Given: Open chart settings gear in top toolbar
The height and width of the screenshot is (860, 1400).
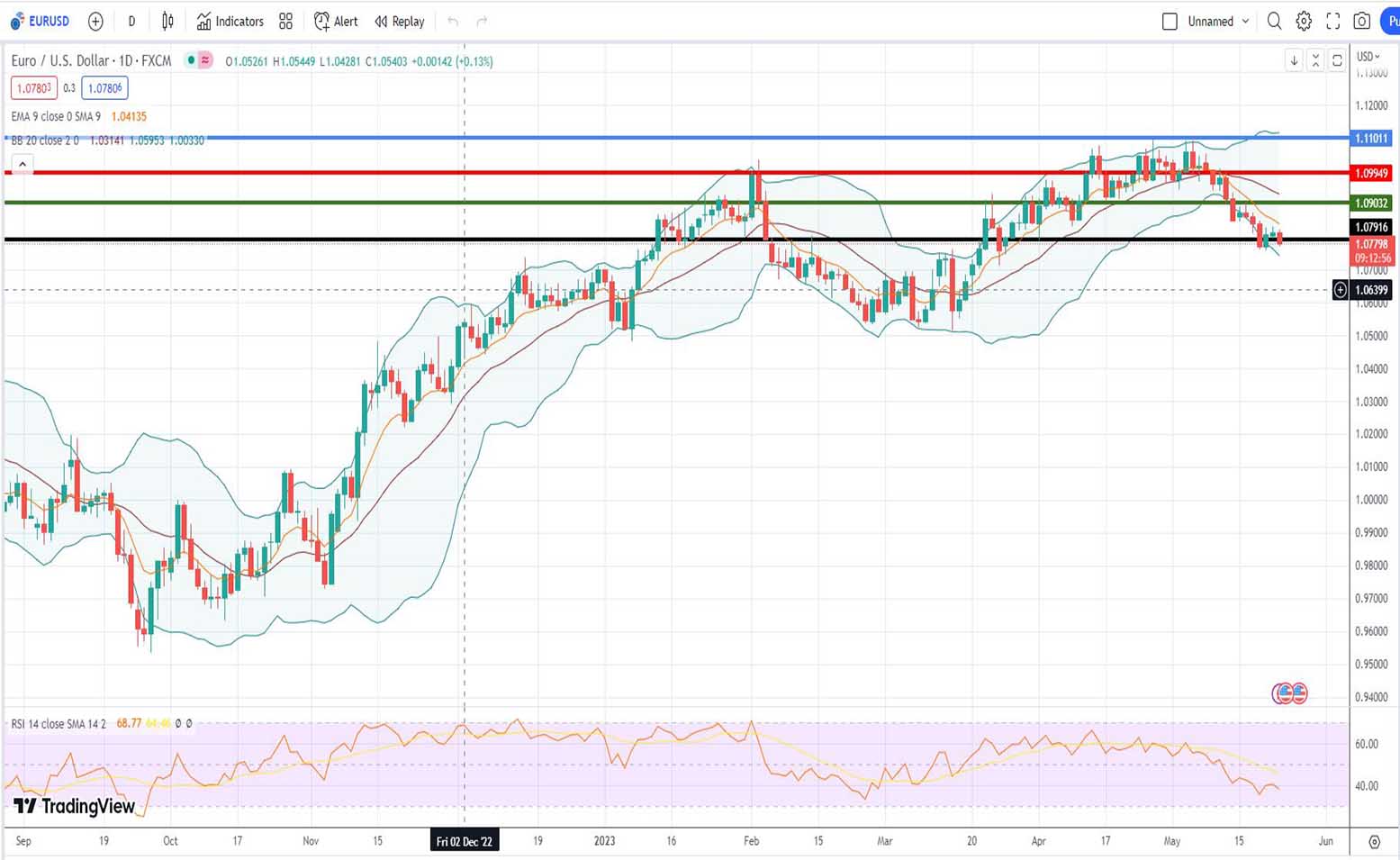Looking at the screenshot, I should tap(1303, 22).
